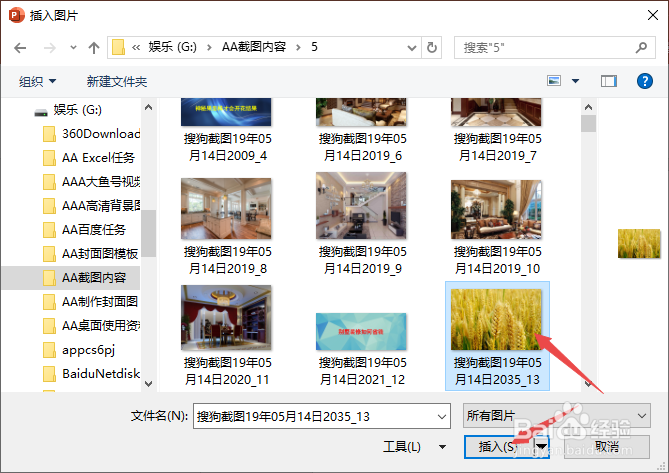The height and width of the screenshot is (473, 669).
Task: Click the folder tree scroll-down arrow
Action: [x=148, y=383]
